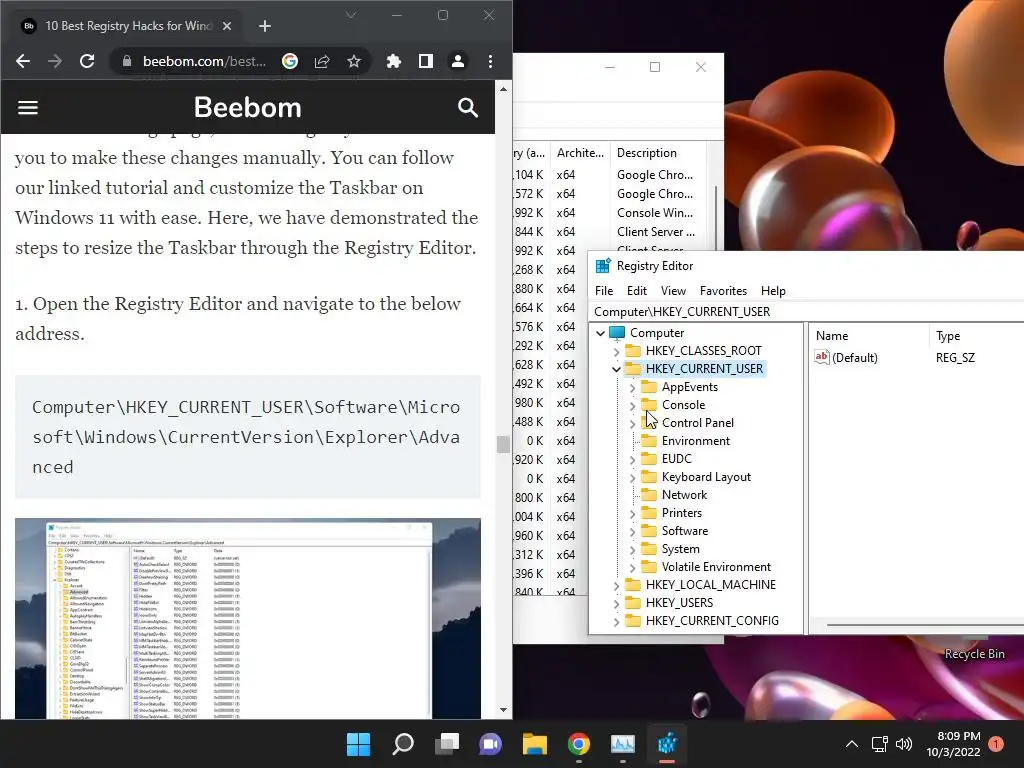Expand HKEY_CLASSES_ROOT chevron
1024x768 pixels.
tap(616, 351)
